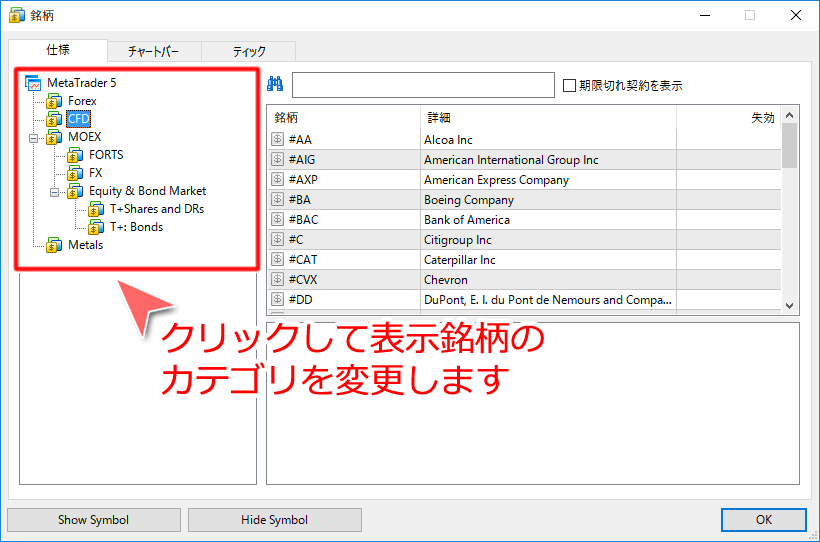Select the Caterpillar Inc cell

click(x=549, y=259)
